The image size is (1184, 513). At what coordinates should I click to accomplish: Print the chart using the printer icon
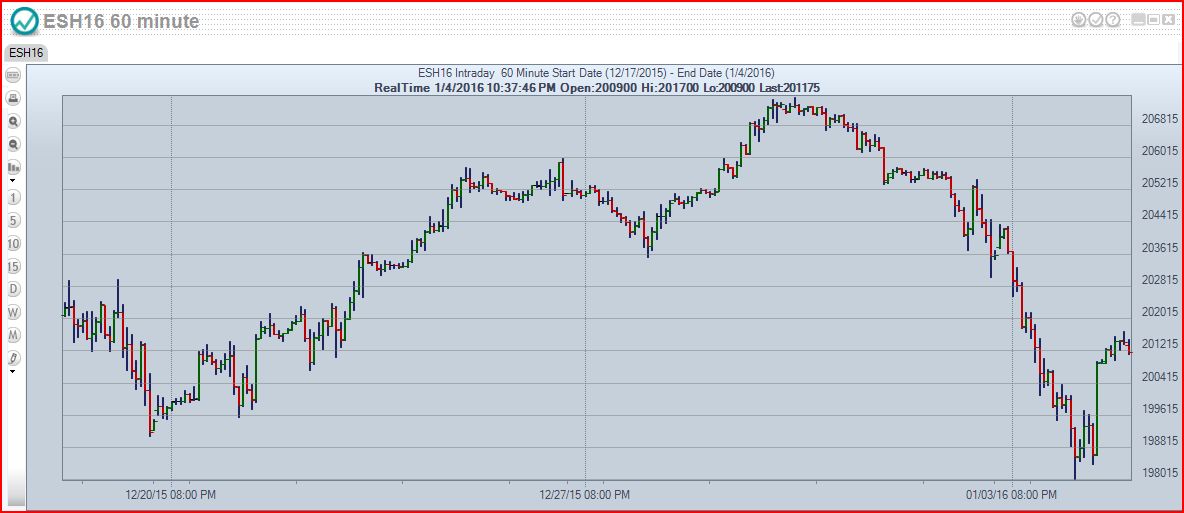coord(14,98)
